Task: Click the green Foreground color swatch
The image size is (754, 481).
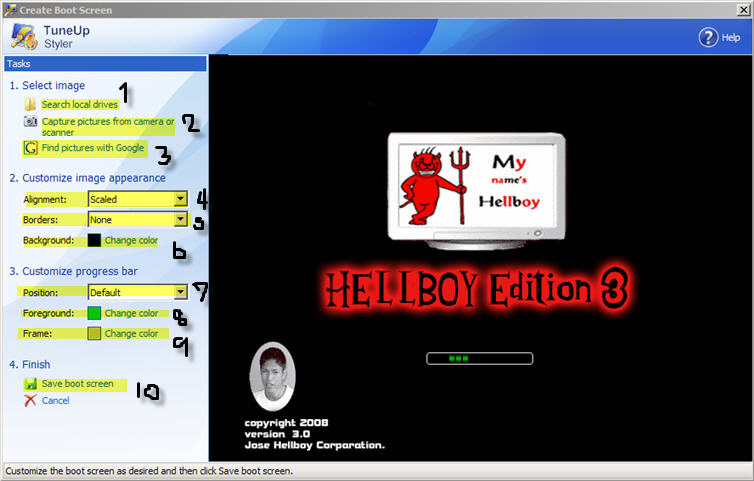Action: 94,313
